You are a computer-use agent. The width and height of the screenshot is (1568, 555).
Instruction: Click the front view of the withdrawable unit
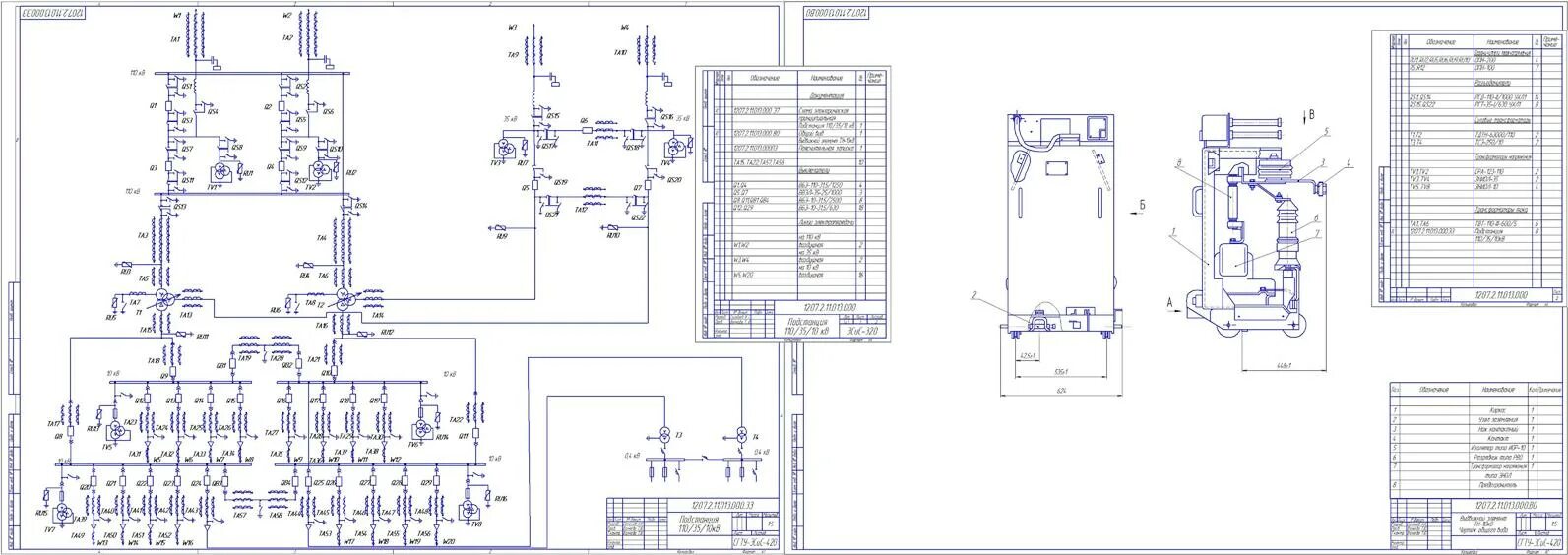pyautogui.click(x=1063, y=226)
